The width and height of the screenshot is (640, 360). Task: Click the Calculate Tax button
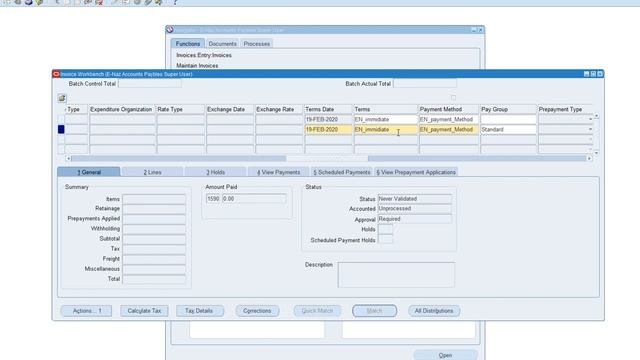(144, 311)
